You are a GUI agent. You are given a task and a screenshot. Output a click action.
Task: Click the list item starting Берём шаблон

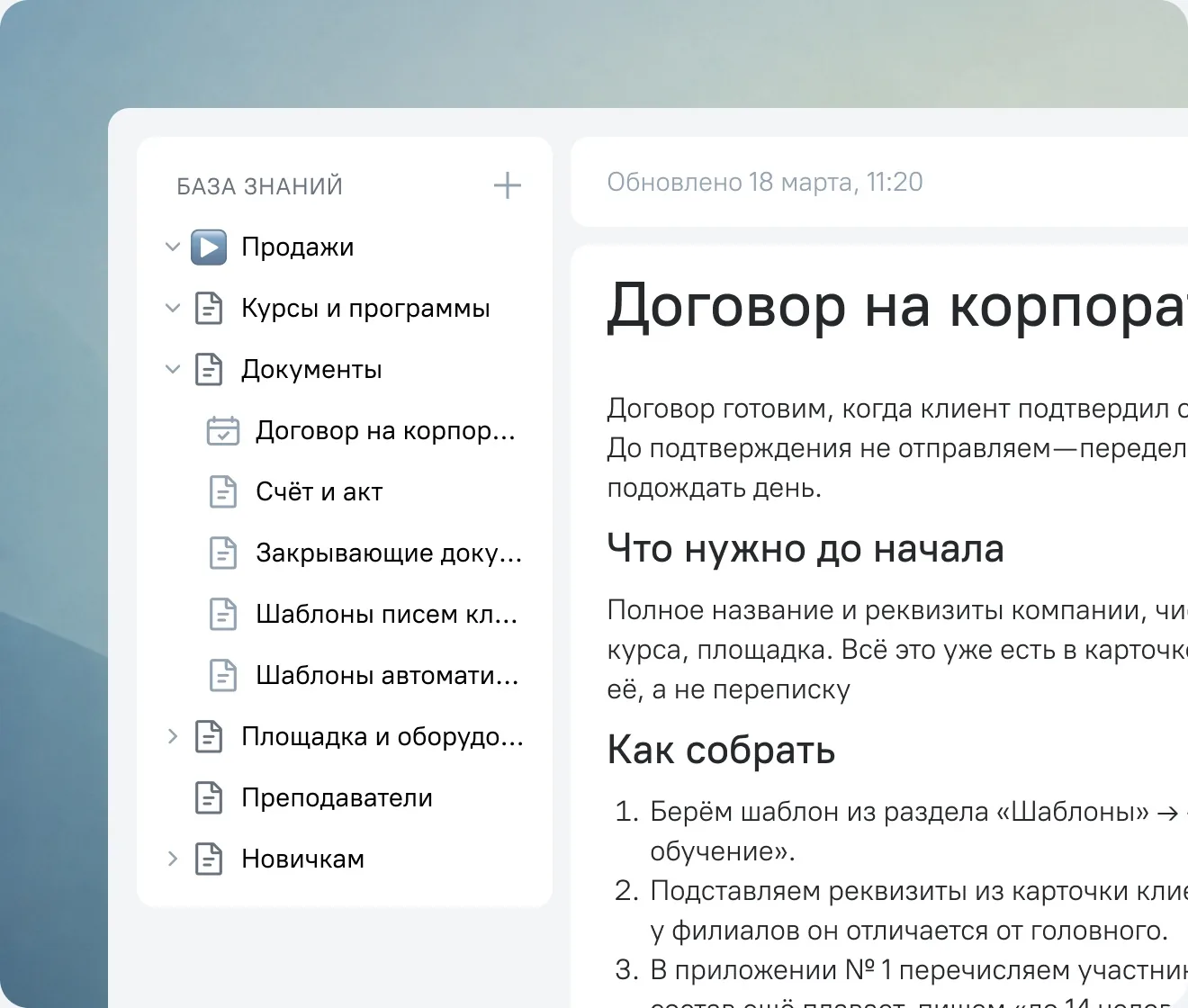tap(901, 831)
